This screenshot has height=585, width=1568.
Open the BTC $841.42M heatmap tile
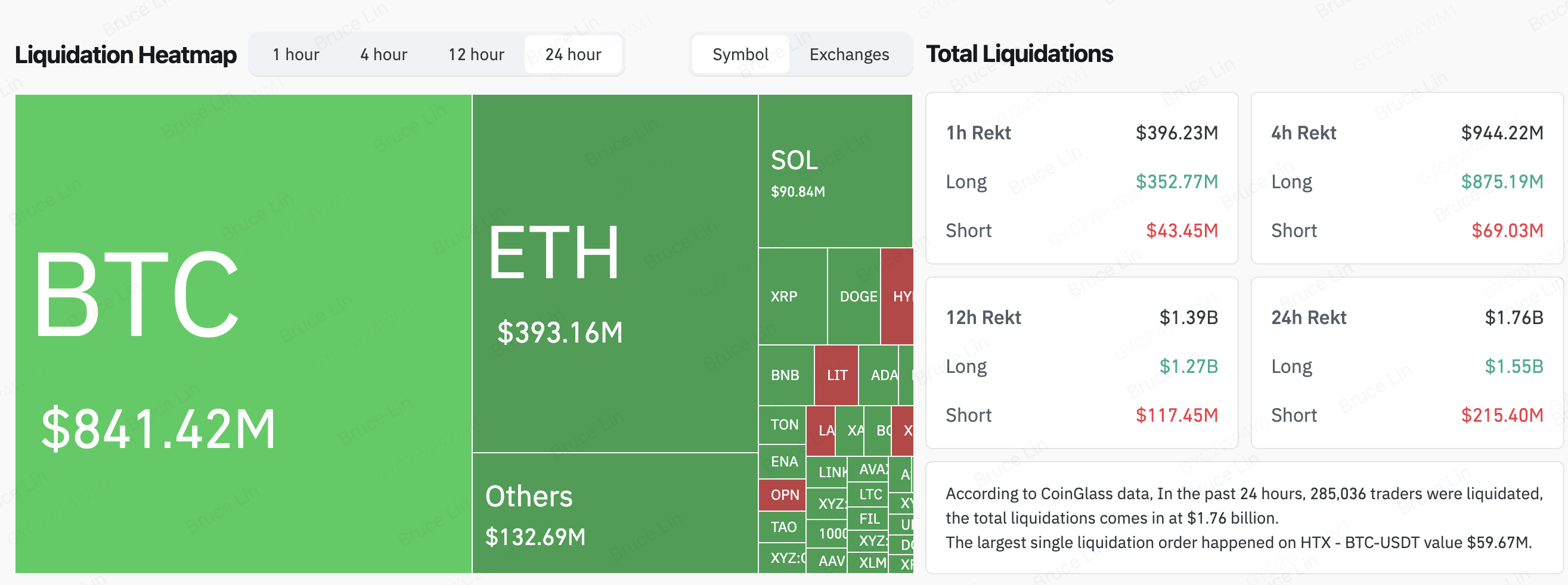(x=243, y=333)
